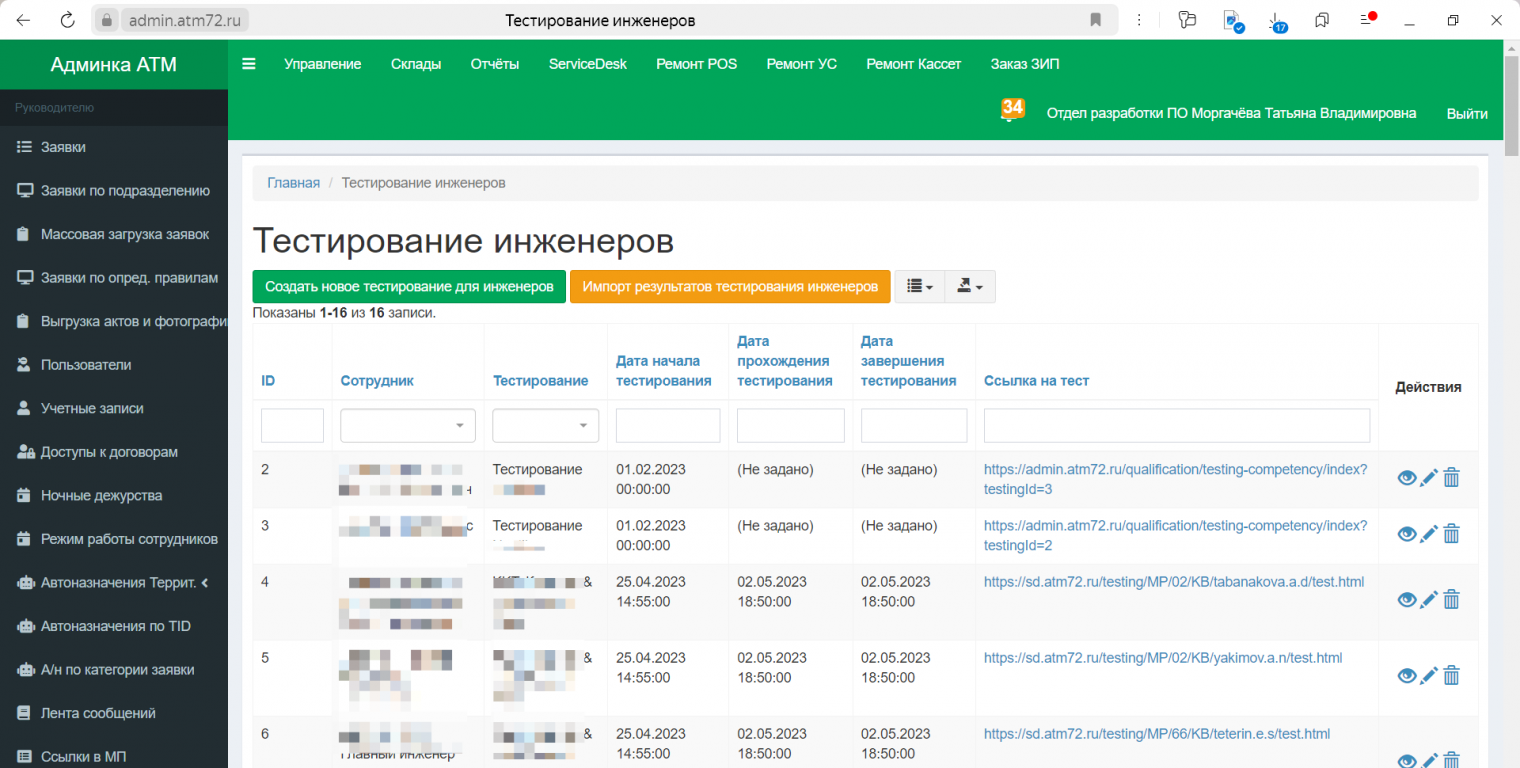Click Создать новое тестирование для инженеров button
Image resolution: width=1520 pixels, height=768 pixels.
click(x=409, y=287)
